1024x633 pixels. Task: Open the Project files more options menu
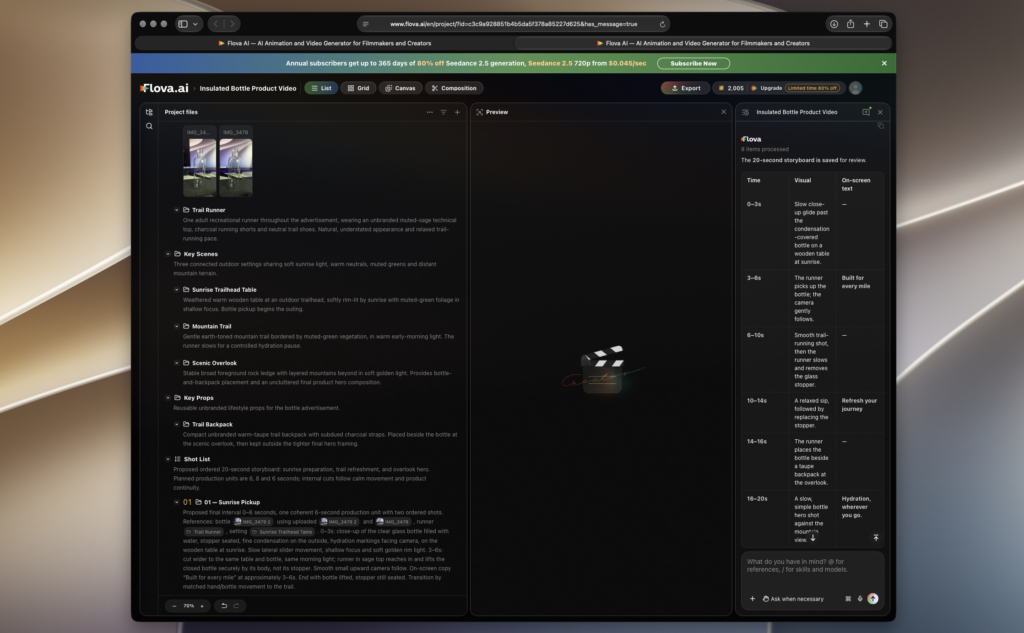[429, 112]
